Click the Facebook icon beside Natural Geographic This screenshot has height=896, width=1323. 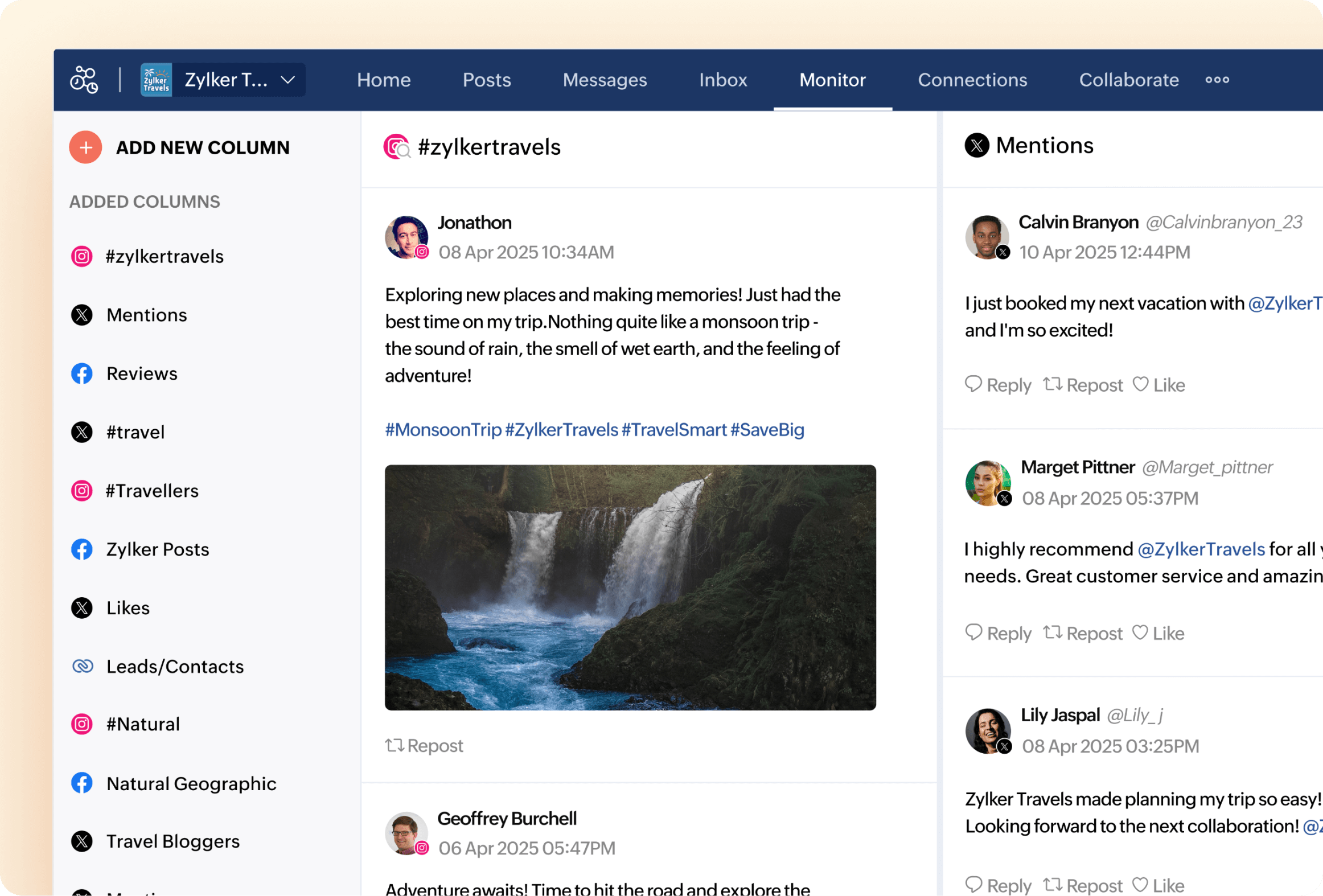point(82,783)
